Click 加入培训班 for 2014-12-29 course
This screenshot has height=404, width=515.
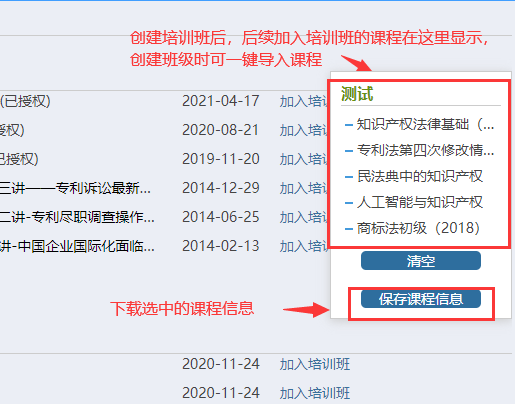[x=305, y=188]
